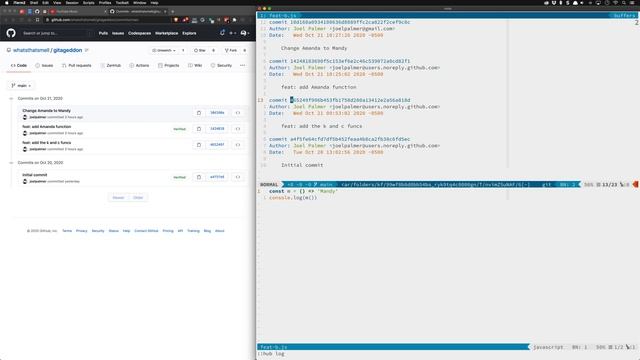Open the Profiles menu in macOS menu bar

pyautogui.click(x=105, y=2)
